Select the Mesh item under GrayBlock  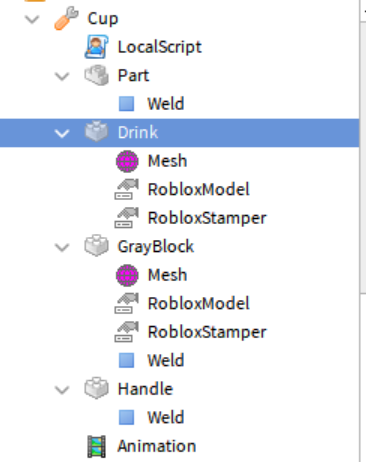[167, 275]
